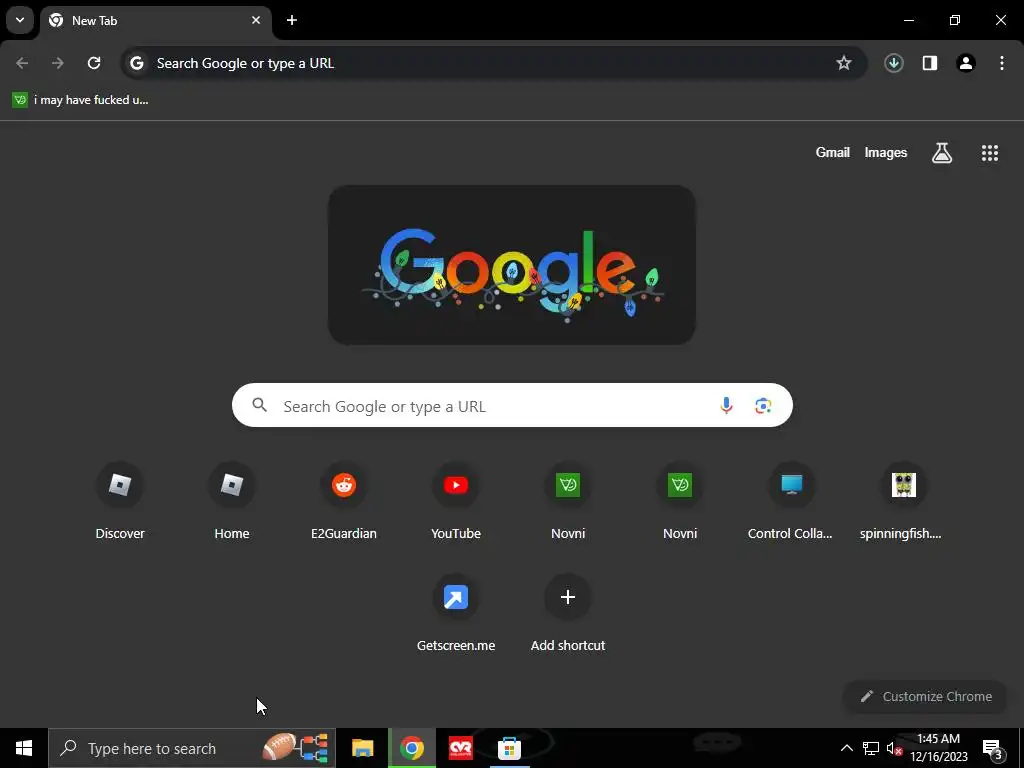Open Microsoft Store from taskbar
The width and height of the screenshot is (1024, 768).
point(509,748)
